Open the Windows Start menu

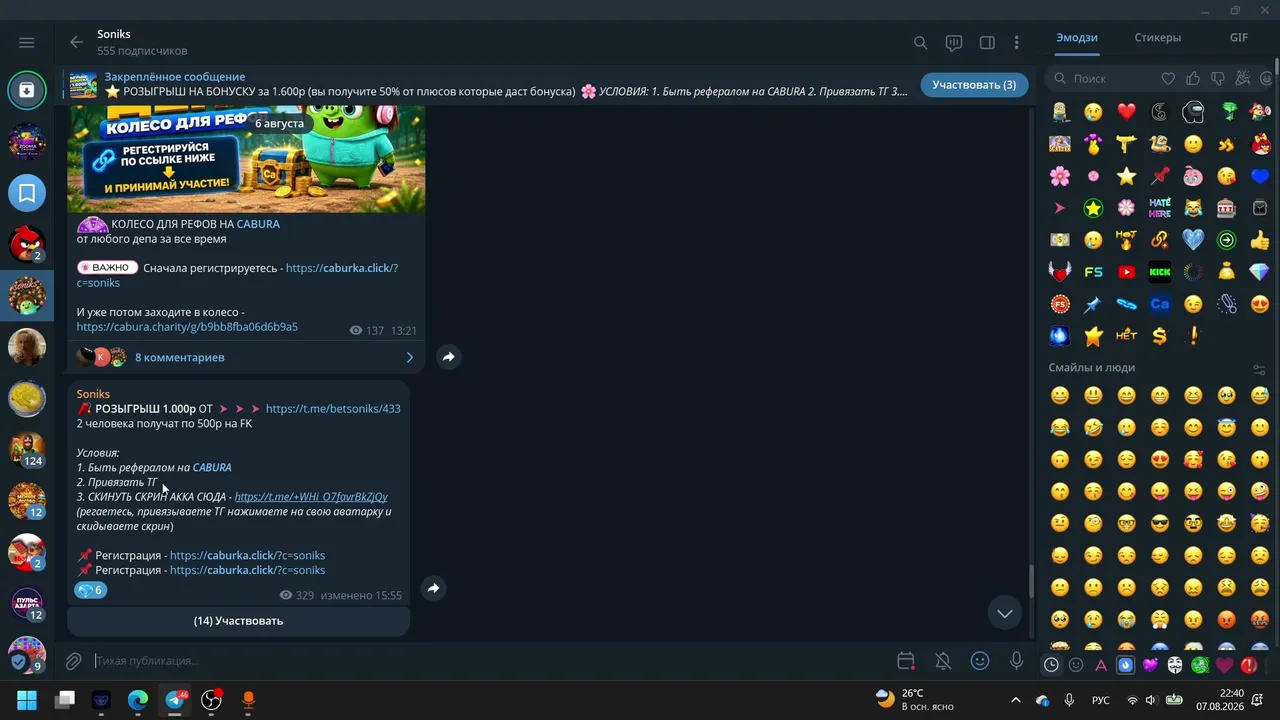point(27,700)
